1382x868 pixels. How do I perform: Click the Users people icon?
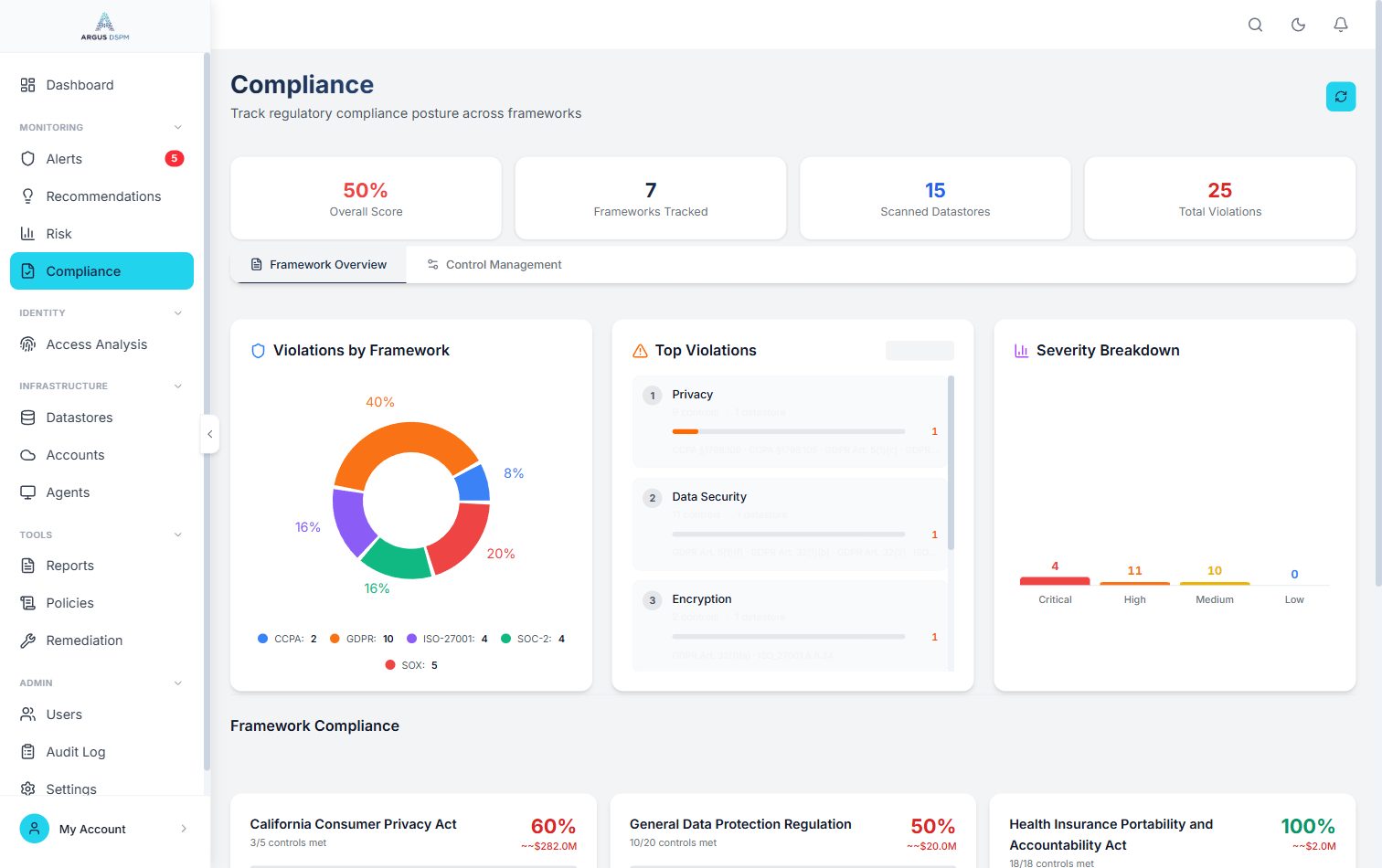28,715
